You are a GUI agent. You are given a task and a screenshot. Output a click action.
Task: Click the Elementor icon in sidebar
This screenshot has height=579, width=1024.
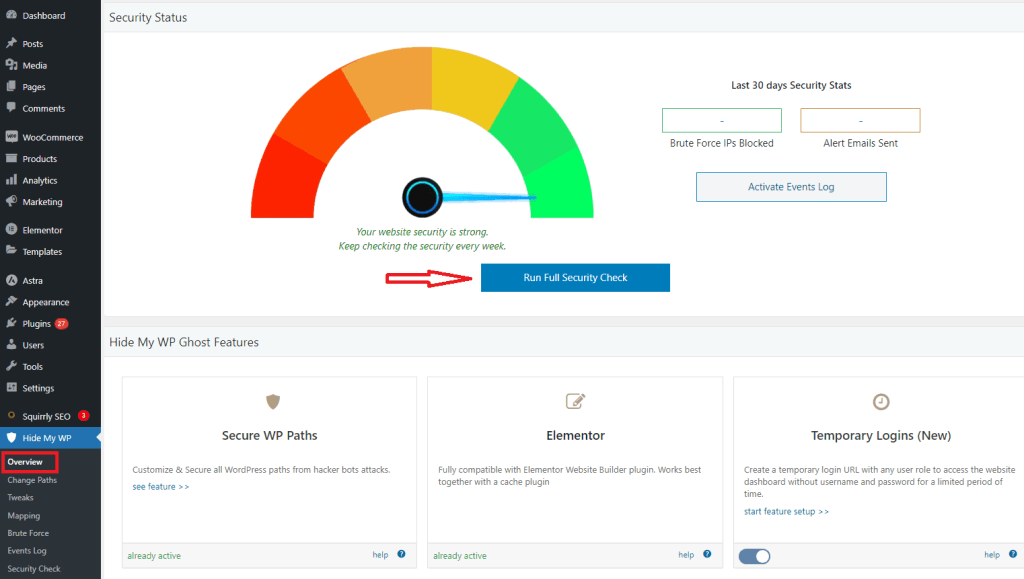pos(11,229)
